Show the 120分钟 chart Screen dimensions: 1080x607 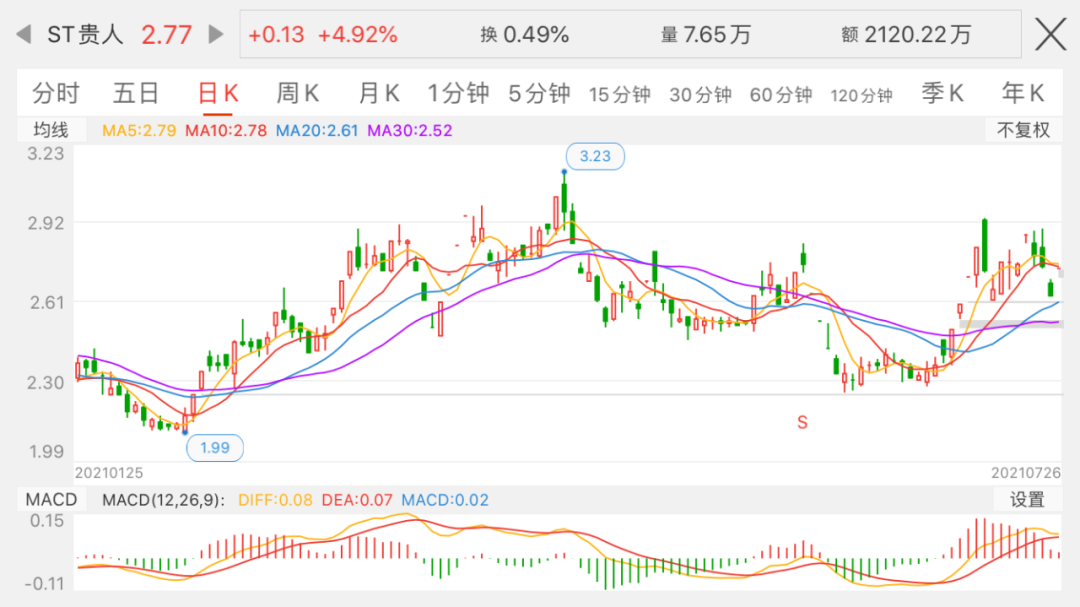point(861,95)
